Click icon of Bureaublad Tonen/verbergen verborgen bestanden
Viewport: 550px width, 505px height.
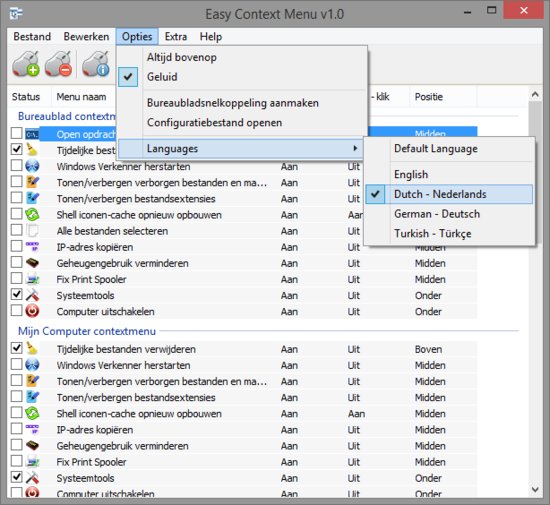32,182
